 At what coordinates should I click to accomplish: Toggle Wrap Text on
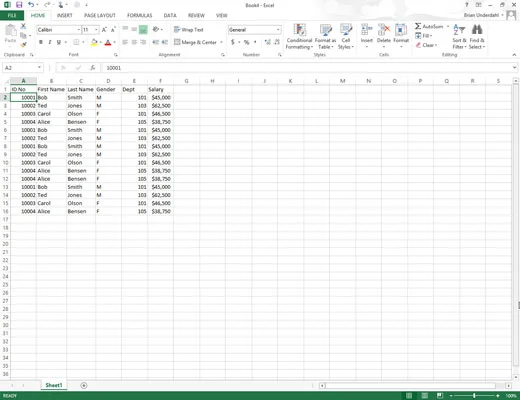(x=189, y=30)
